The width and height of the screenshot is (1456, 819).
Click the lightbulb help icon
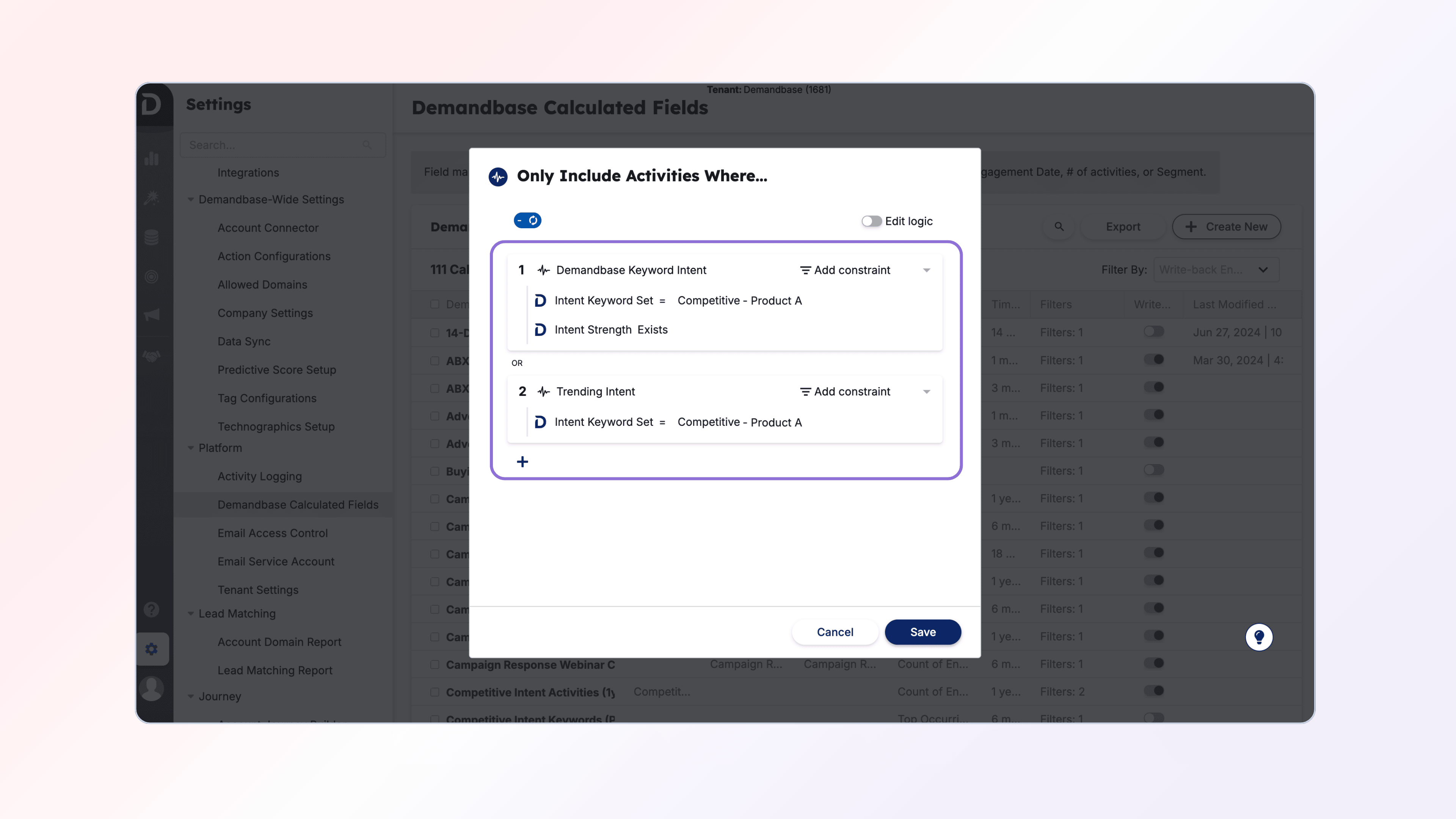click(x=1259, y=637)
